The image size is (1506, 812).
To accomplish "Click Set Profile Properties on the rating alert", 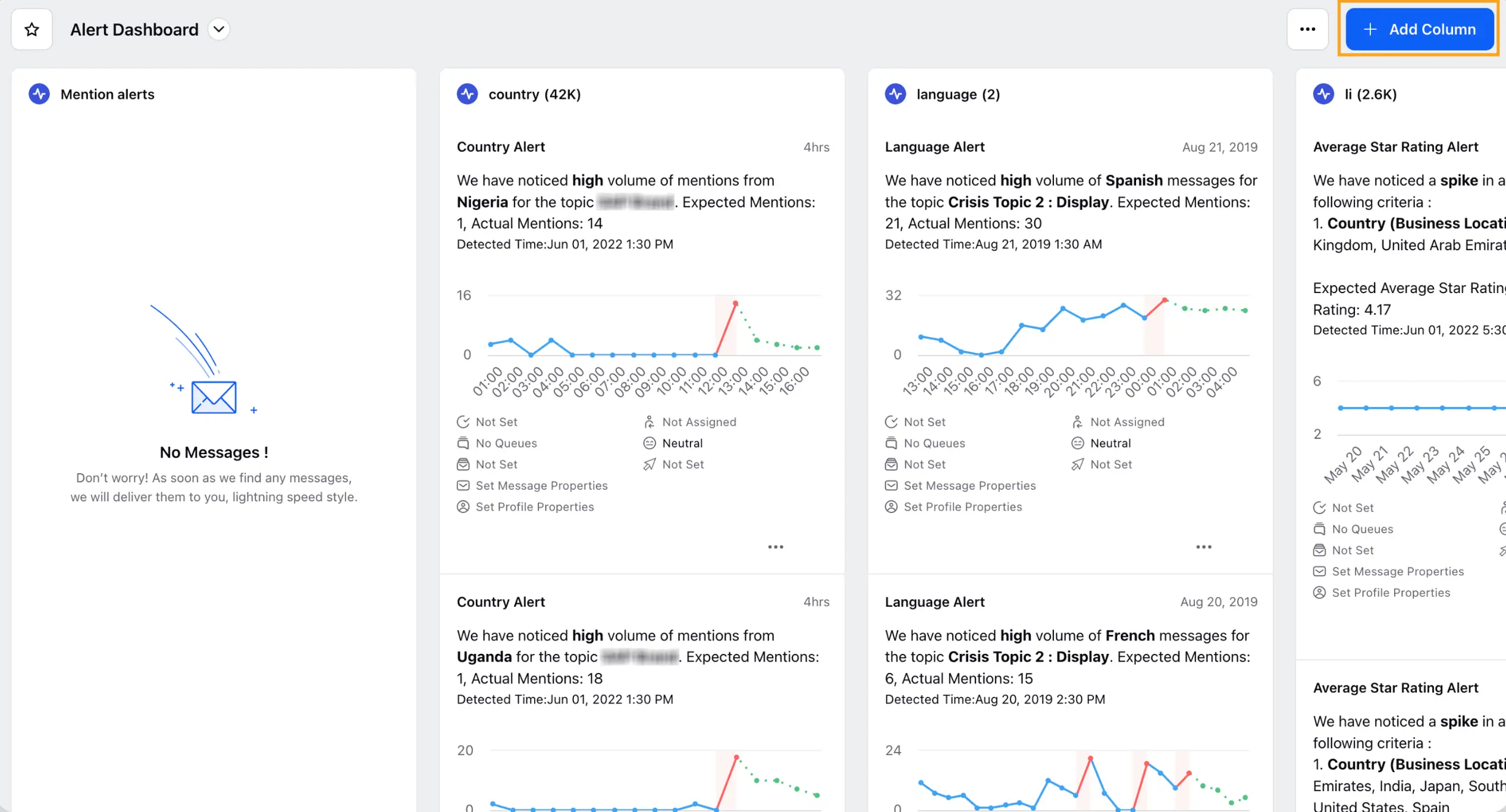I will (1320, 592).
